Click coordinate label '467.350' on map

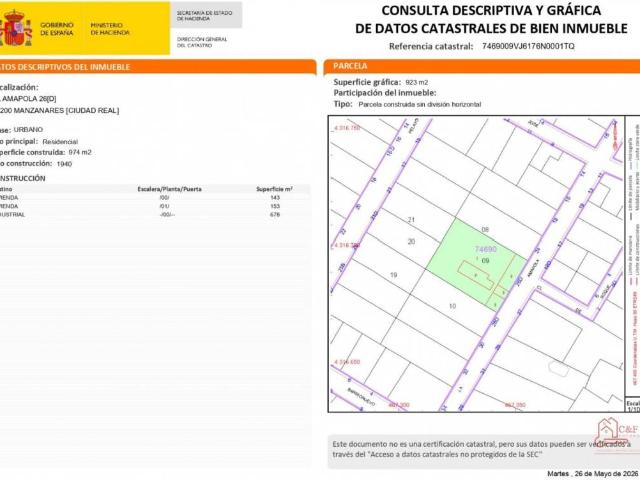click(515, 405)
